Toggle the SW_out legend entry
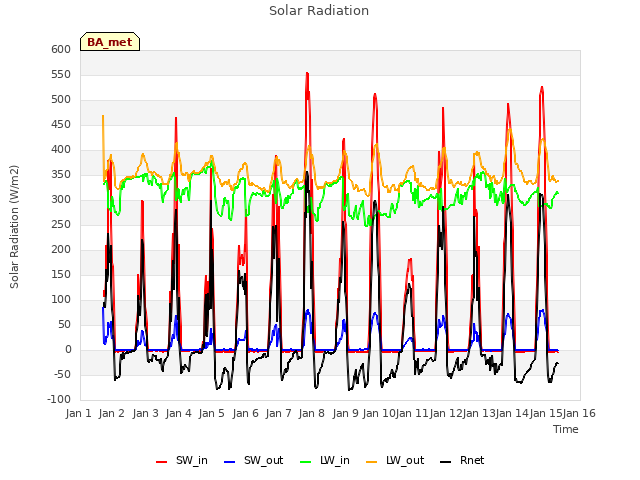The height and width of the screenshot is (480, 640). (253, 460)
